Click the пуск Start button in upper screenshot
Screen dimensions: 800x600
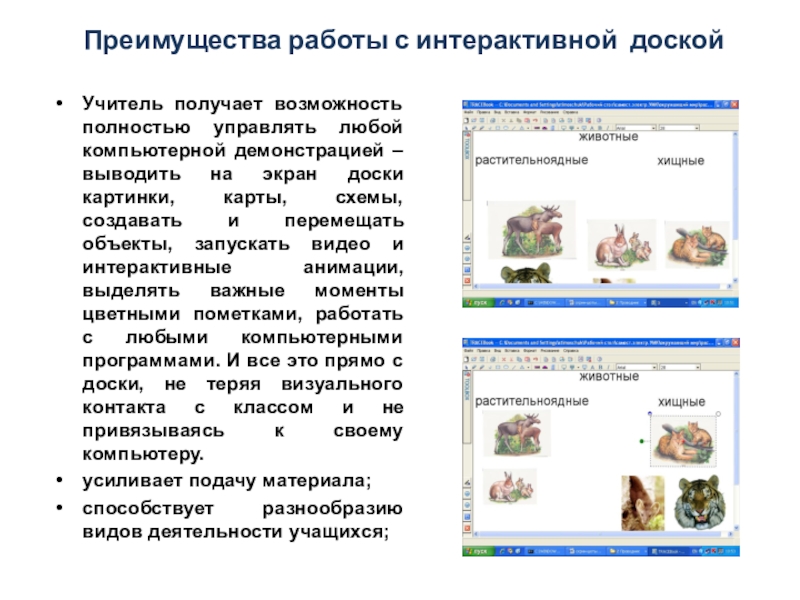pos(478,303)
